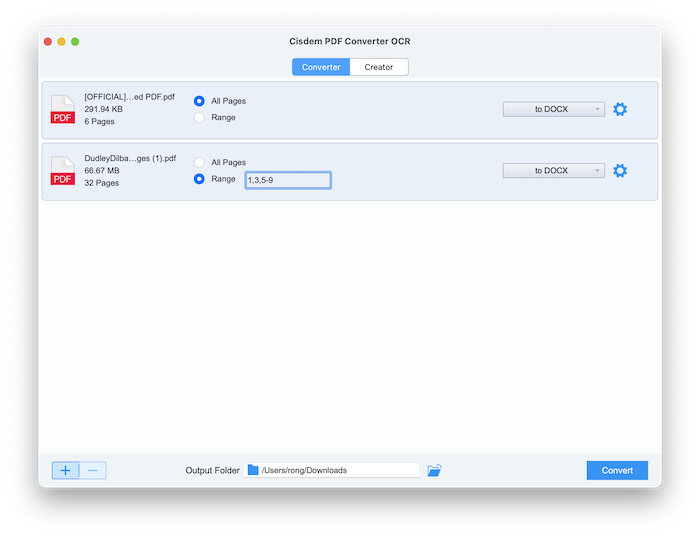
Task: Click output folder path /Users/rong/Downloads
Action: 331,470
